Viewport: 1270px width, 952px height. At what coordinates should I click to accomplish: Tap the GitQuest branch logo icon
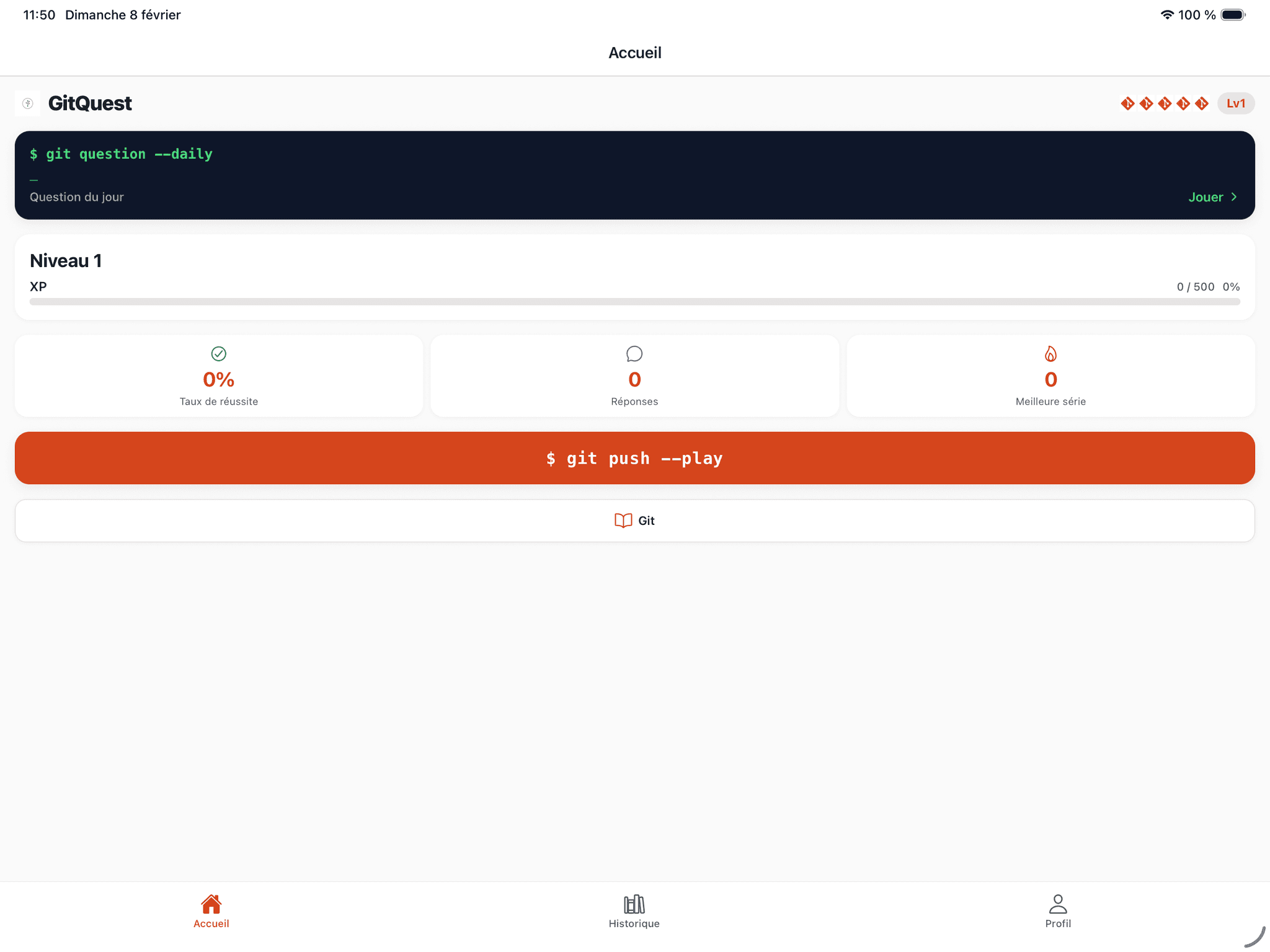[27, 103]
